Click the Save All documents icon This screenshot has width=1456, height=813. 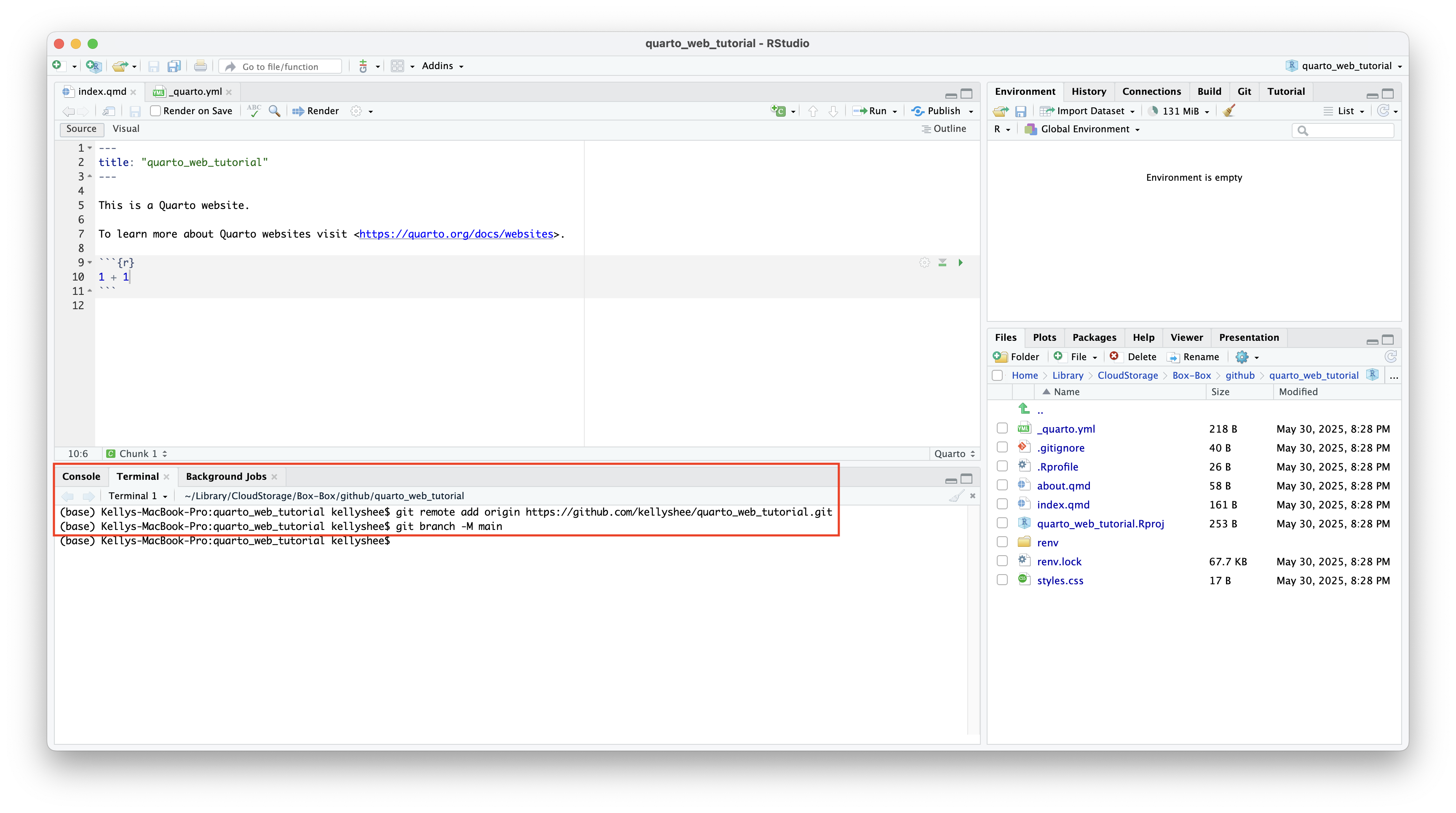click(x=174, y=66)
